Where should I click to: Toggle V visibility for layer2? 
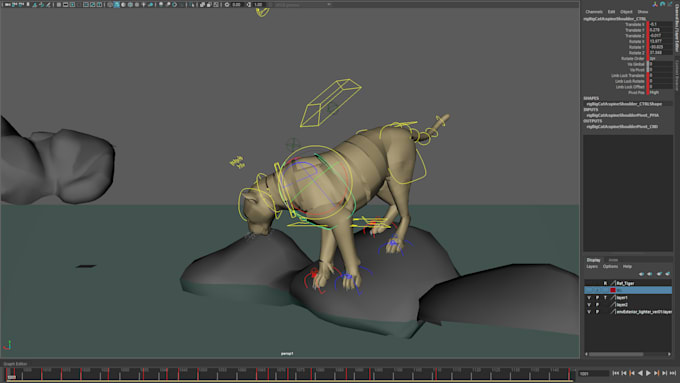pos(588,304)
